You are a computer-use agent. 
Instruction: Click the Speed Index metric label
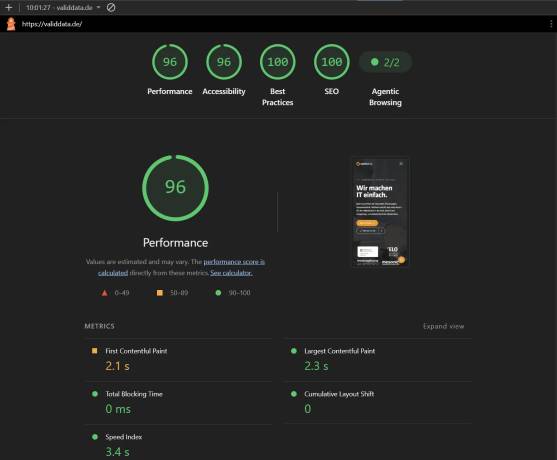click(124, 437)
